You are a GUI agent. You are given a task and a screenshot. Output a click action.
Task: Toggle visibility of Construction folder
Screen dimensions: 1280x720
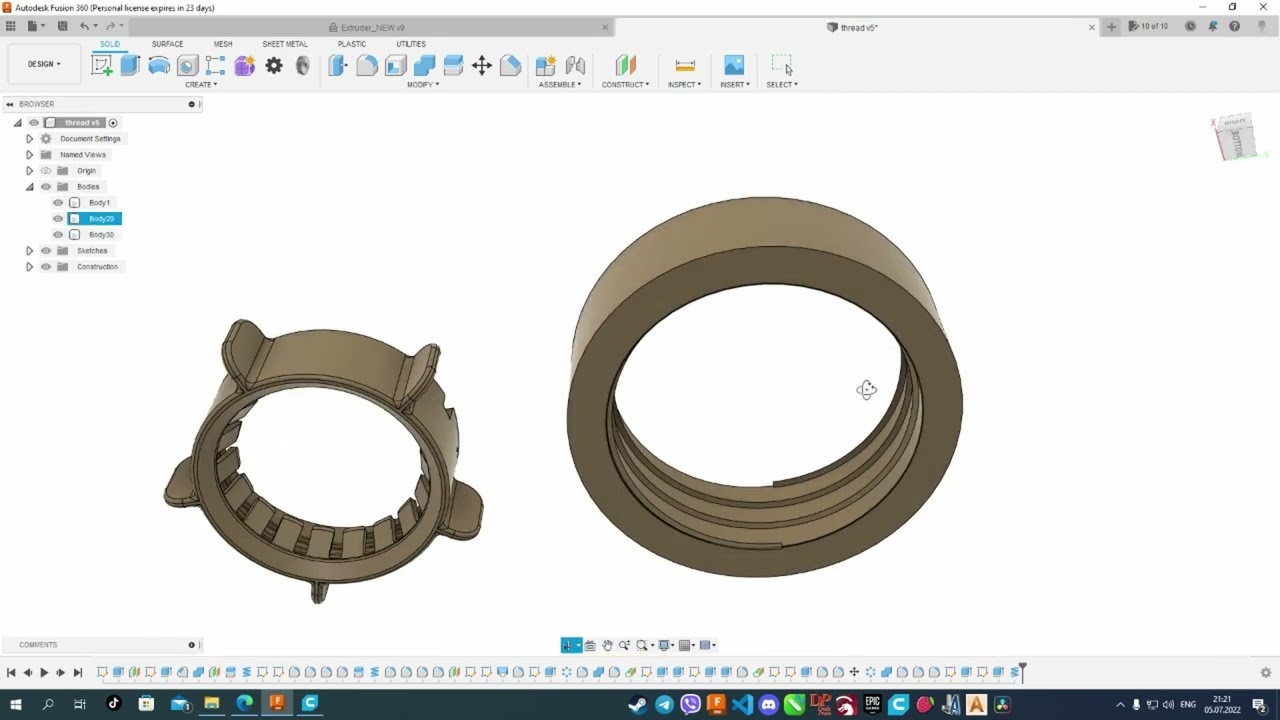tap(46, 267)
